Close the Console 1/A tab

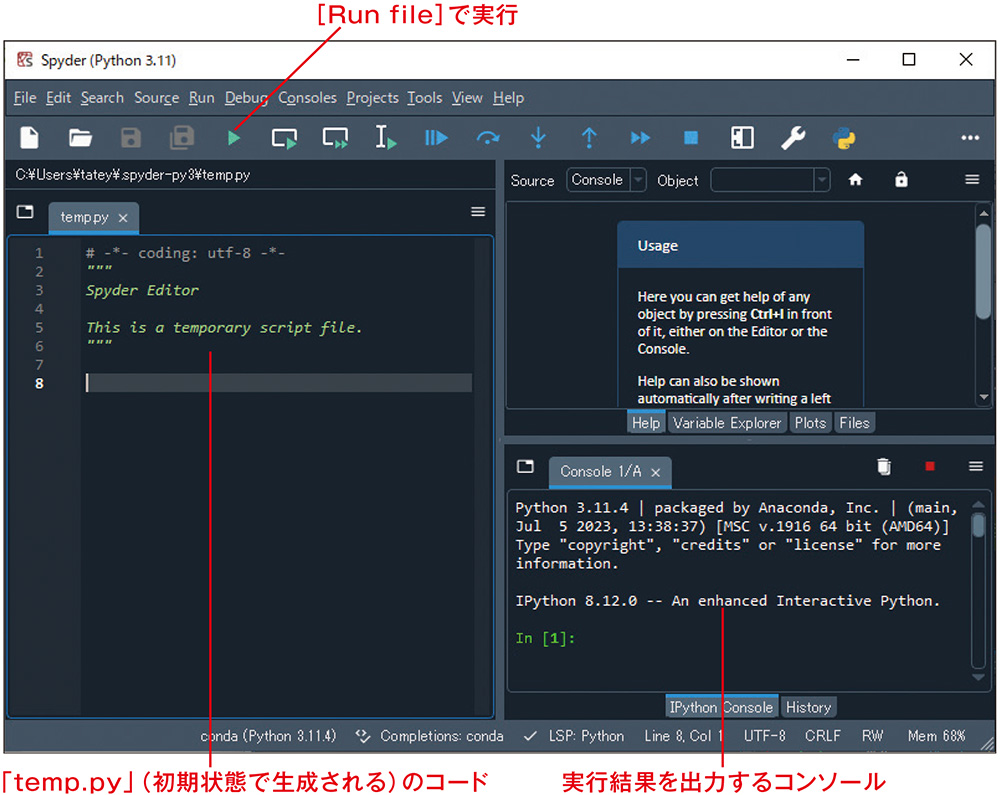656,472
